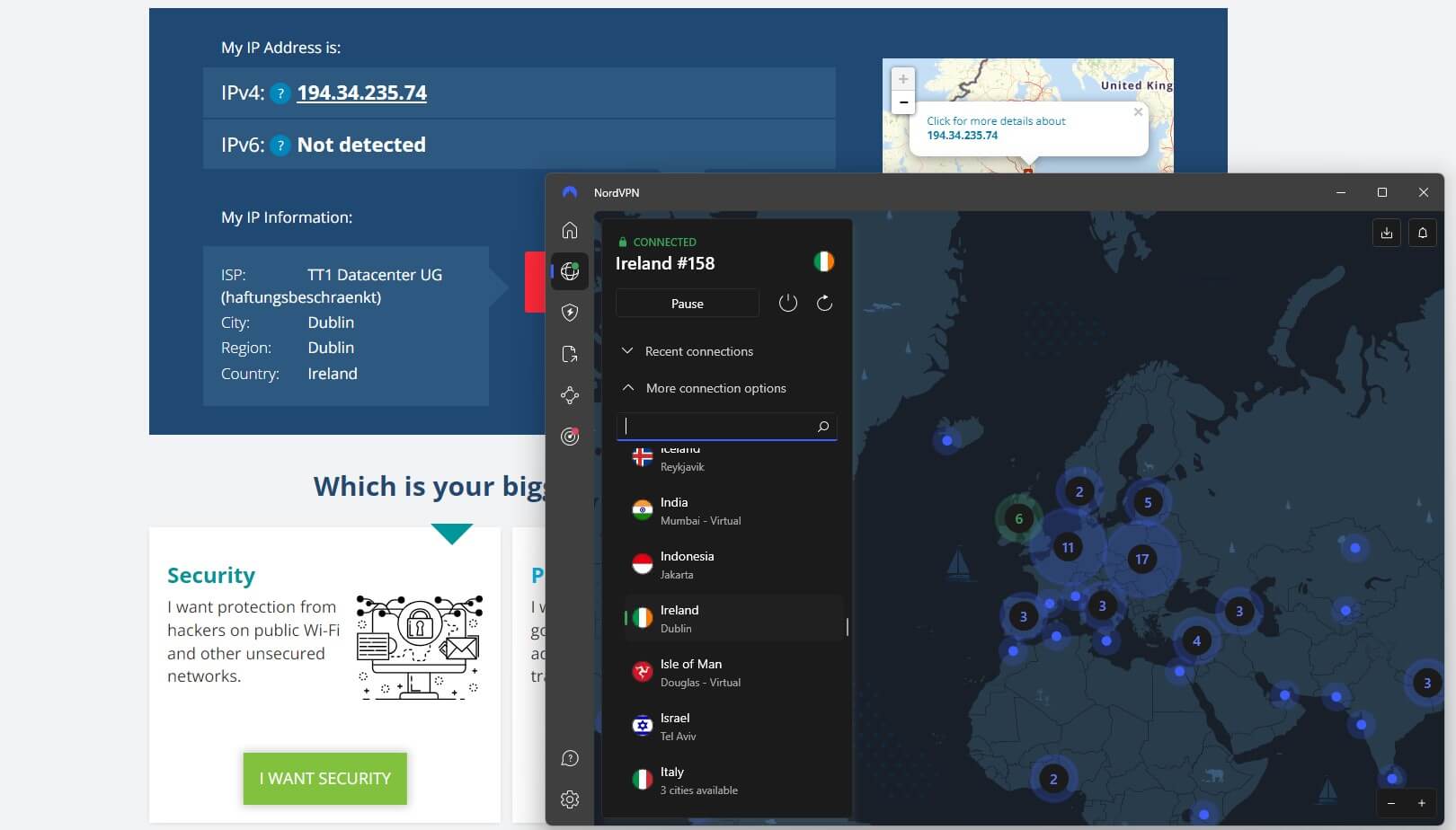This screenshot has height=830, width=1456.
Task: Click the Ireland #158 server name
Action: (665, 263)
